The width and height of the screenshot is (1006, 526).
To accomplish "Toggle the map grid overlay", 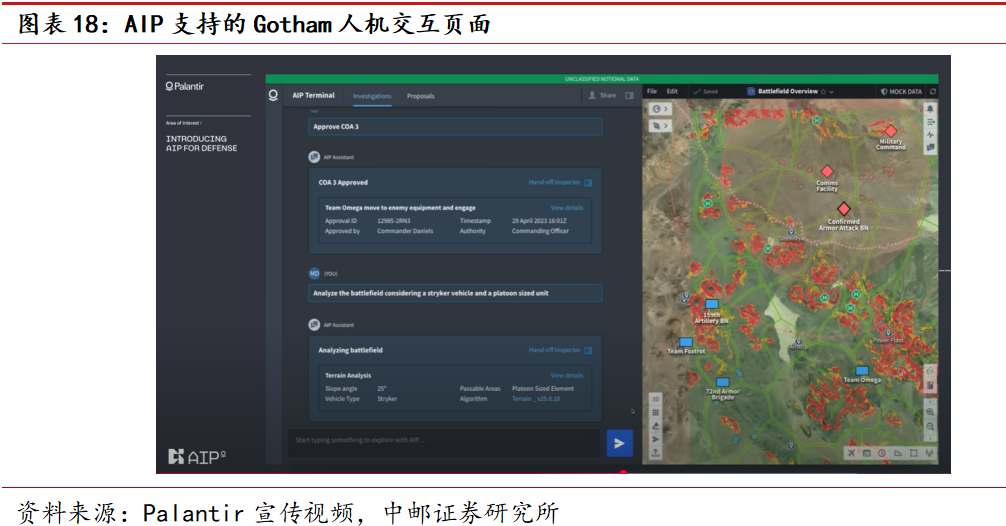I will point(656,412).
